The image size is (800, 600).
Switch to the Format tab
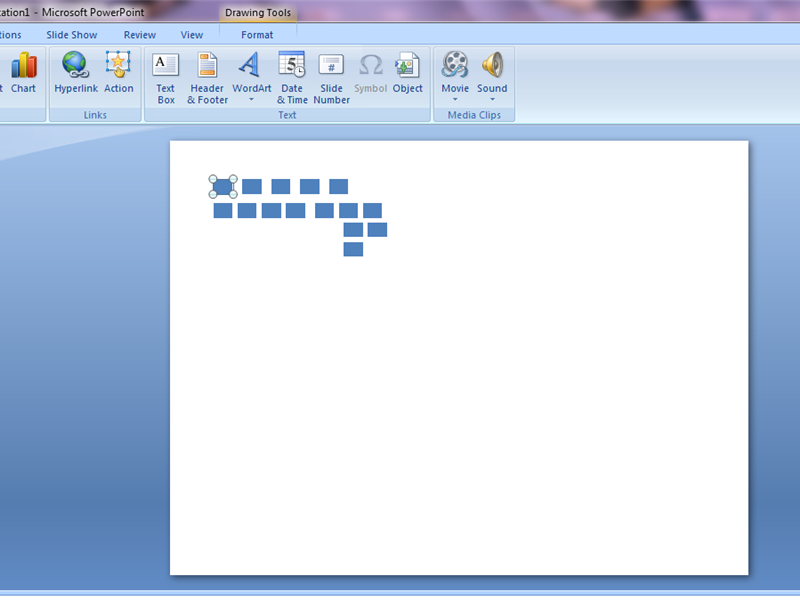257,34
